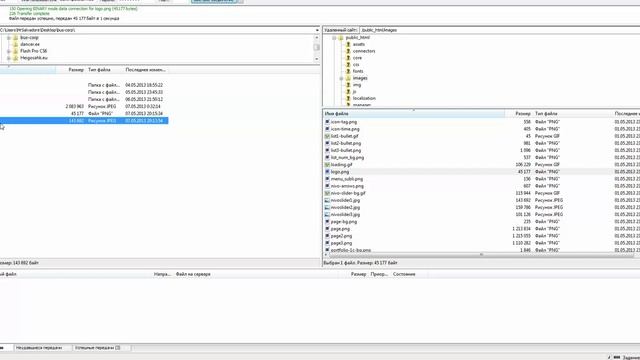Screen dimensions: 640x360
Task: Select local row with size 45 177
Action: coord(84,113)
